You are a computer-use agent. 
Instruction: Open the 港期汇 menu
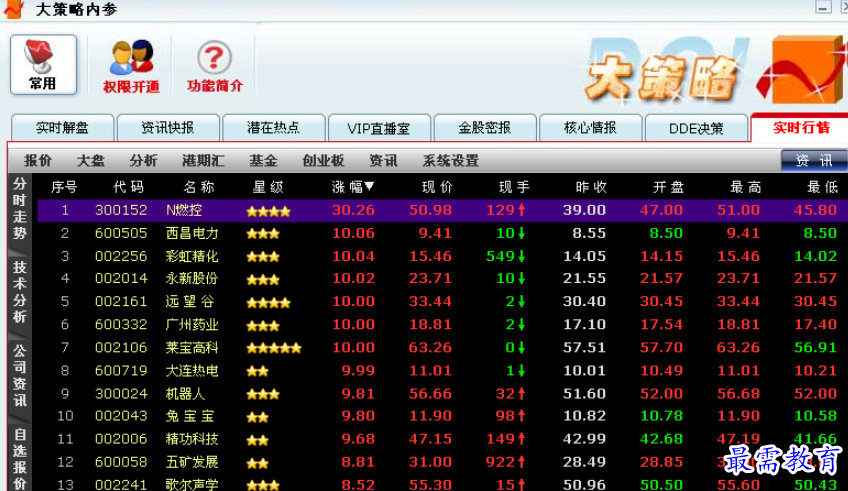pos(203,161)
